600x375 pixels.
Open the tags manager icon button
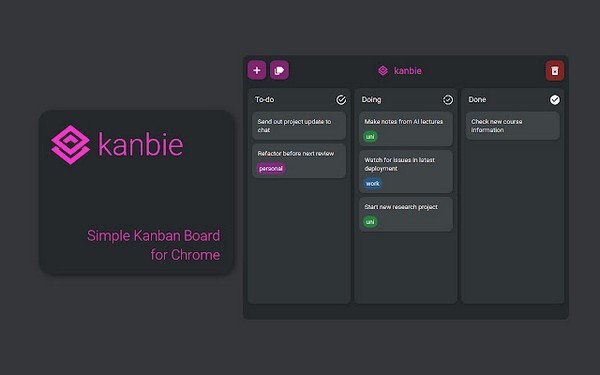pos(279,70)
